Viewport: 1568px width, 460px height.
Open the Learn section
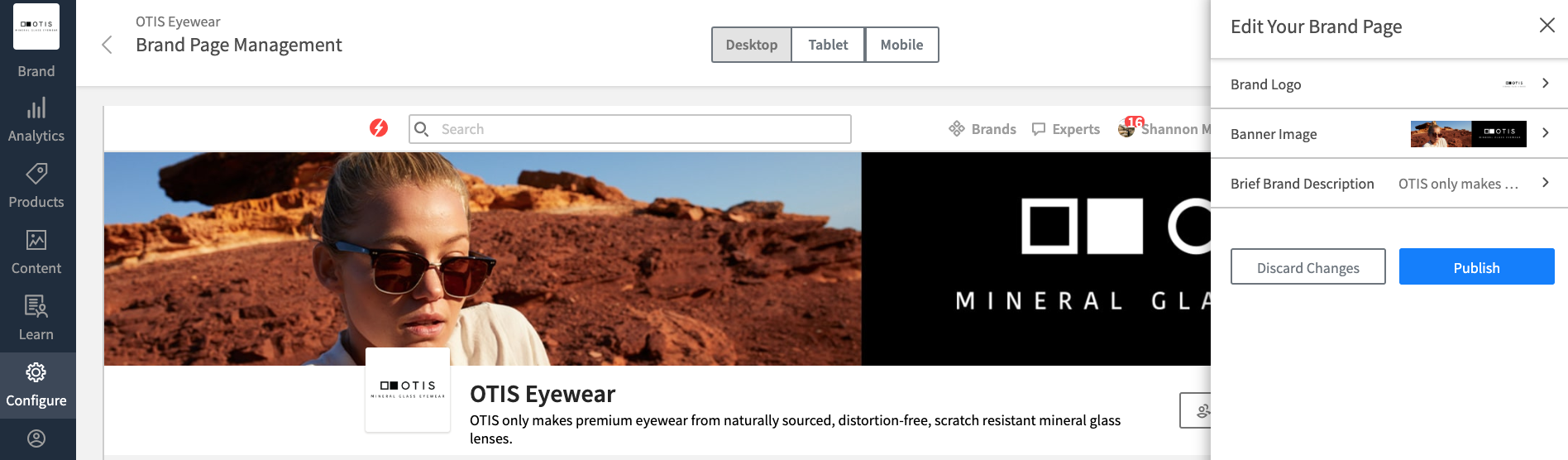coord(36,319)
